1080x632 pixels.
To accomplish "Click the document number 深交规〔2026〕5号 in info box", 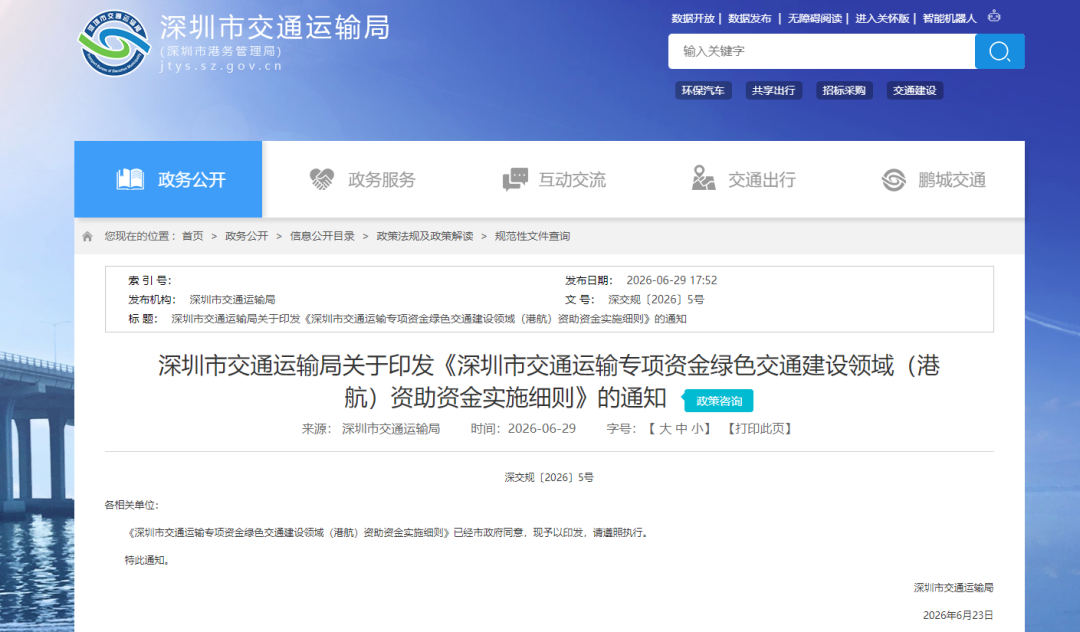I will 656,299.
